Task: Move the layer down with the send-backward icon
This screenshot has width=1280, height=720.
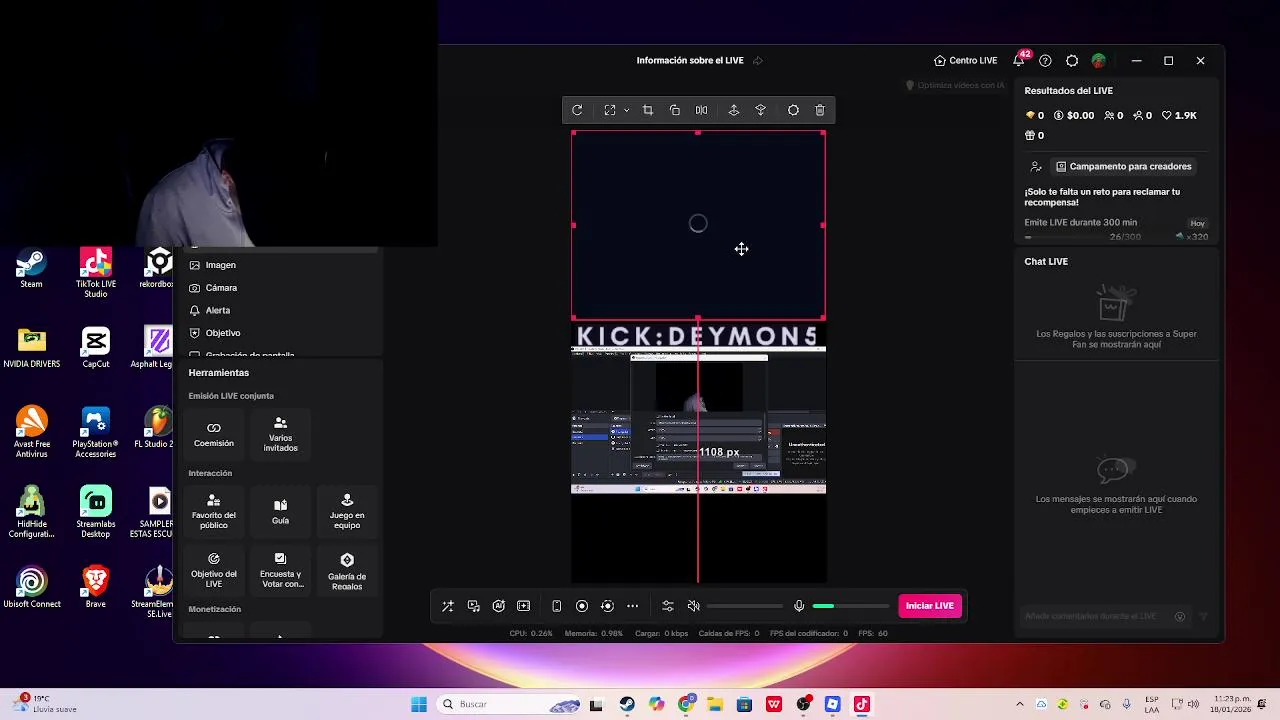Action: click(760, 110)
